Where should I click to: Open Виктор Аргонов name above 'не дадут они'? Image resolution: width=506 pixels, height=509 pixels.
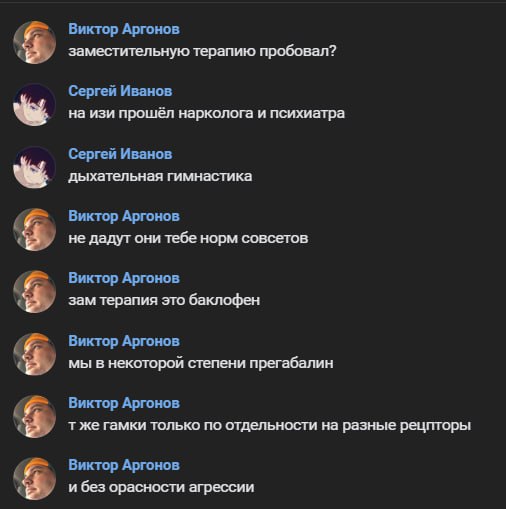coord(124,216)
